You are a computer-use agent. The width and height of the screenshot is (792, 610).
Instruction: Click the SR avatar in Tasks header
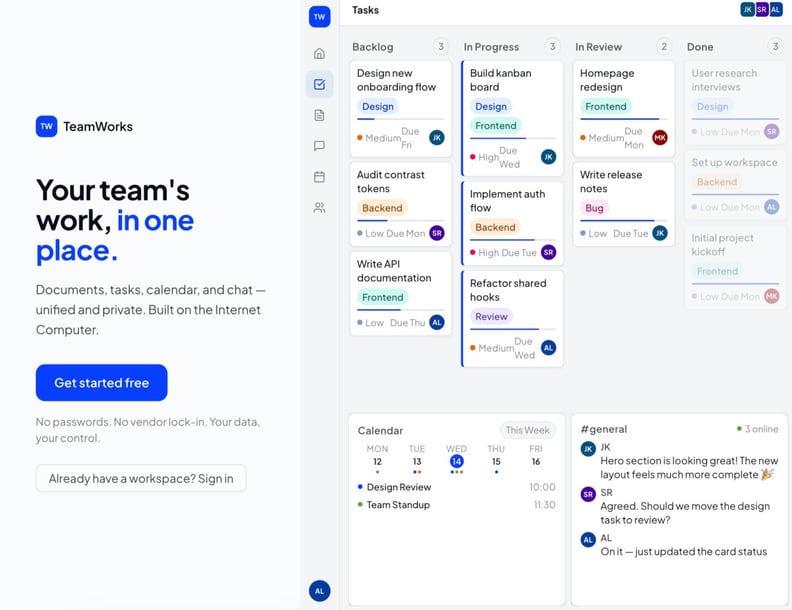coord(762,10)
